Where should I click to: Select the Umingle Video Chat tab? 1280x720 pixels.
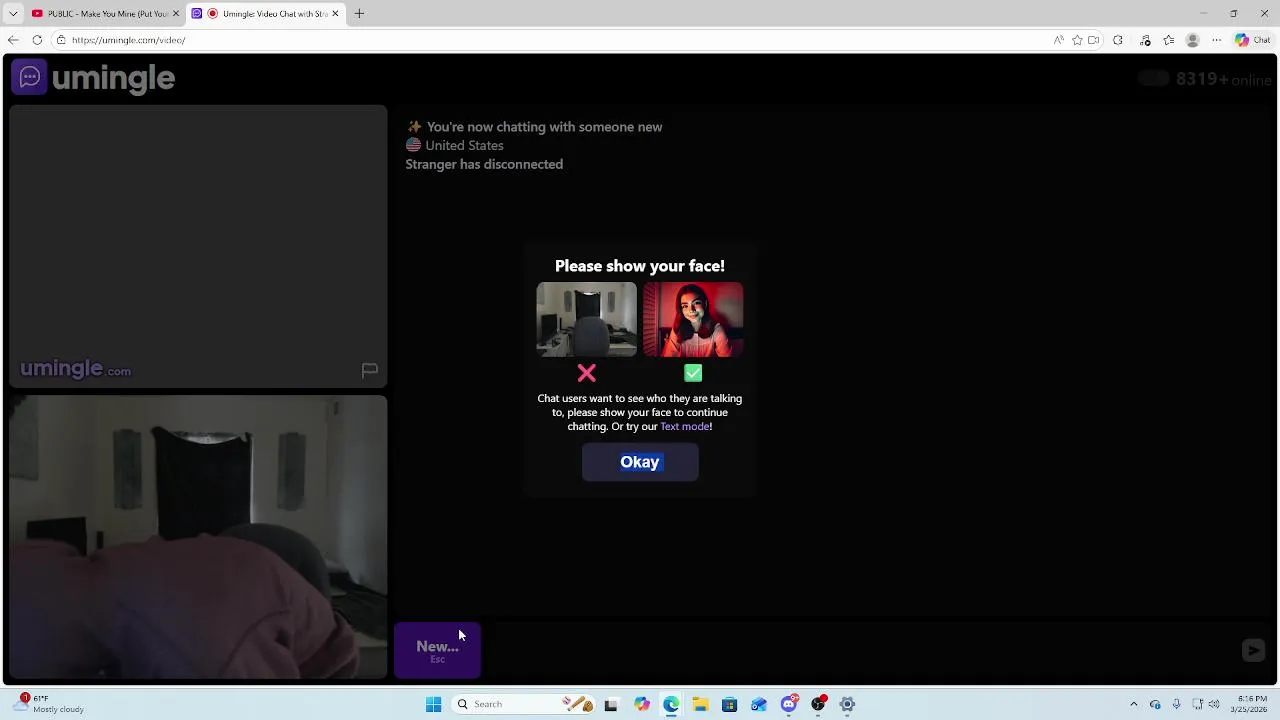266,13
